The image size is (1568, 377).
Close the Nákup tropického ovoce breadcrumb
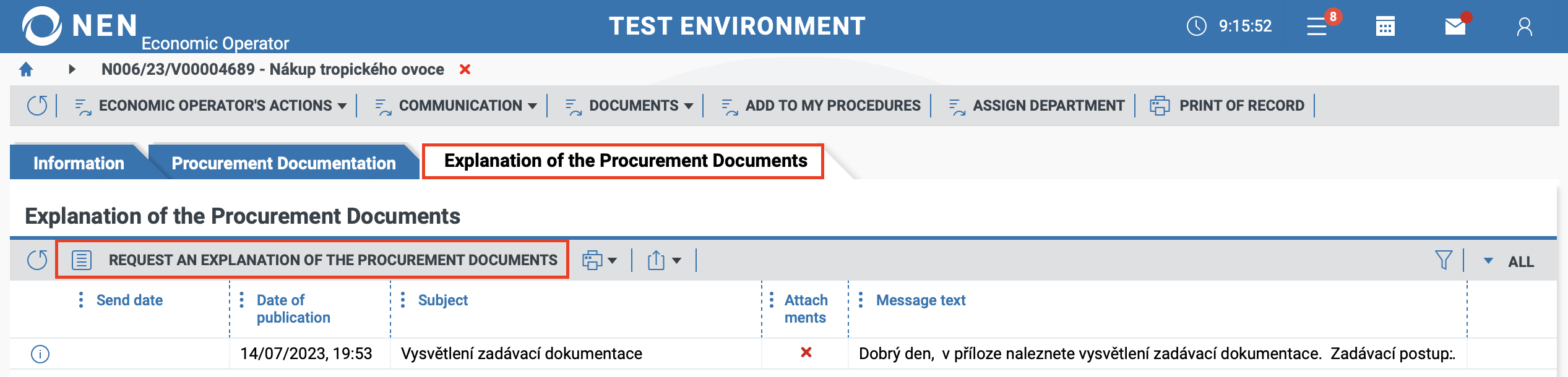465,69
